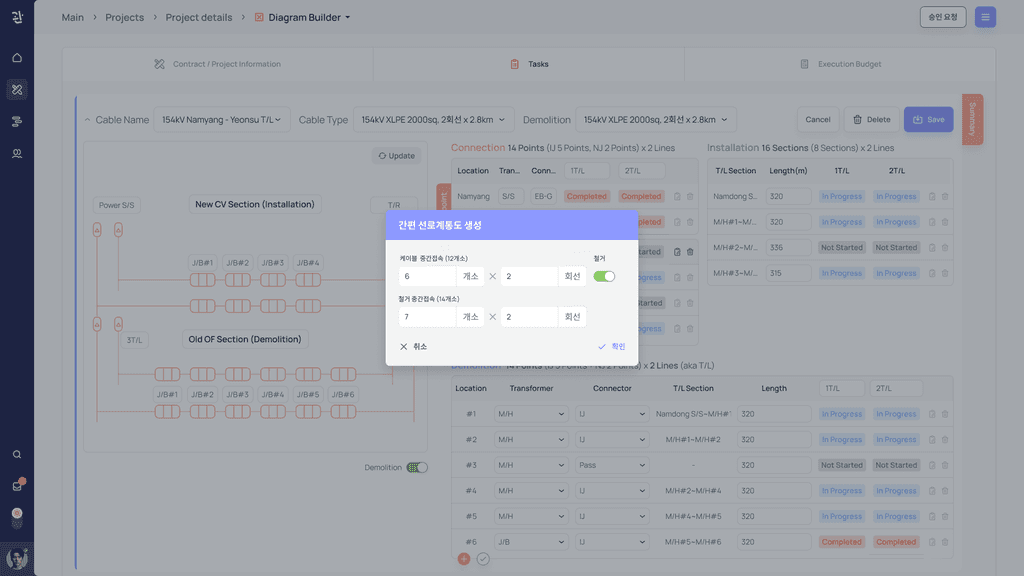This screenshot has width=1024, height=576.
Task: Toggle the Demolition switch below the diagram
Action: [417, 468]
